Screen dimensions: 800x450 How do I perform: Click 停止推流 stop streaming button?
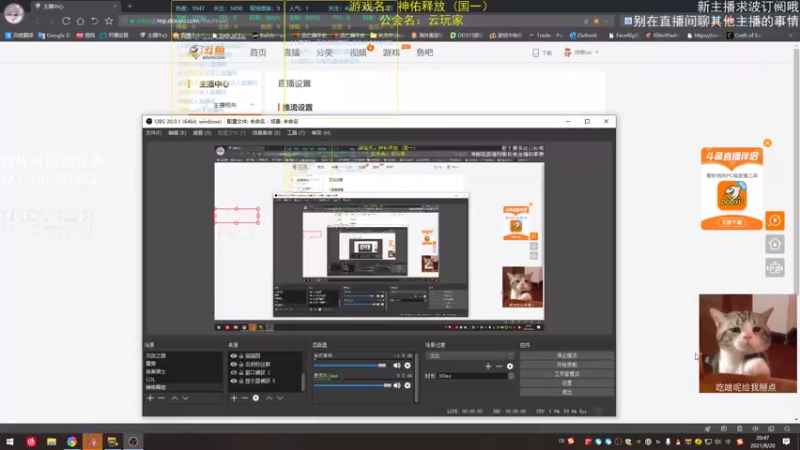567,356
